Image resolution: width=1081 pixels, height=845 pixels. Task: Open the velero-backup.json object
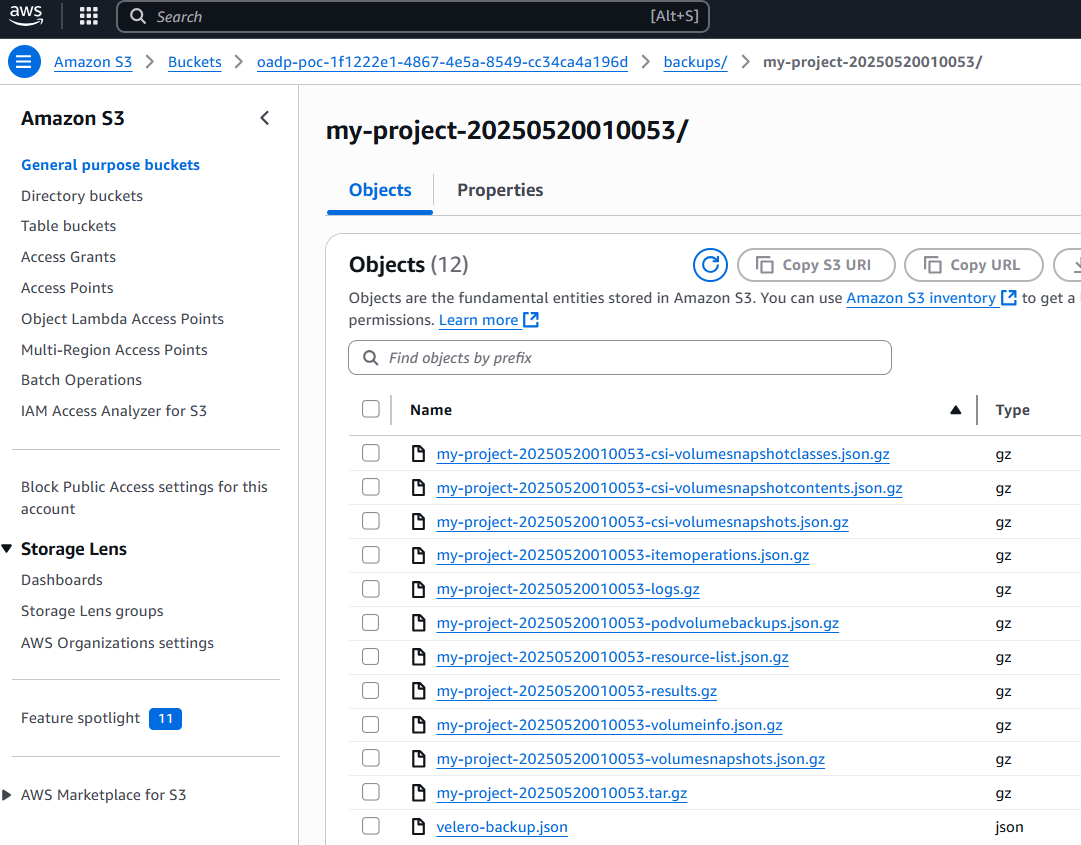pos(502,827)
